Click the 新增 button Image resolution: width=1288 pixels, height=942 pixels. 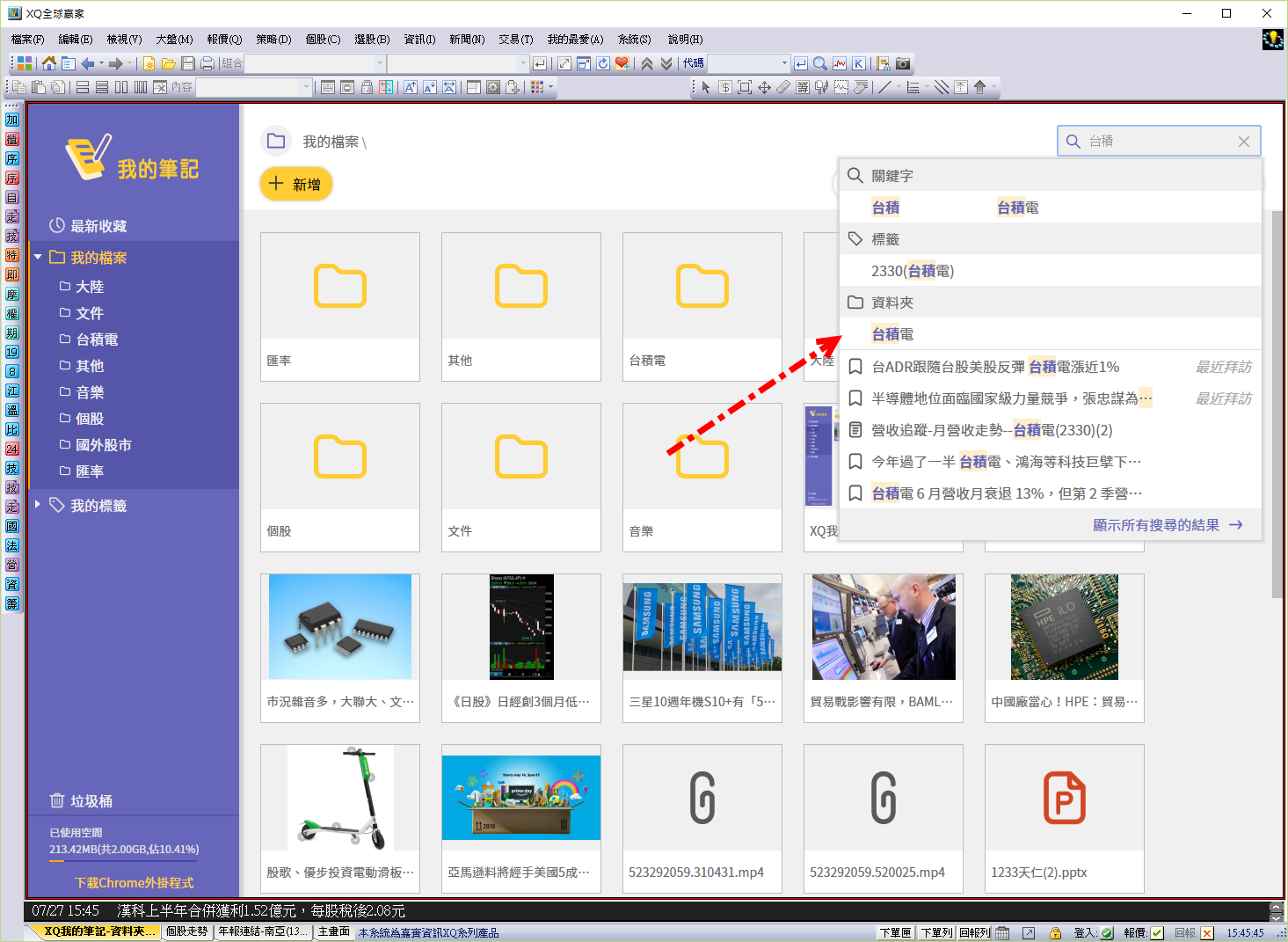tap(295, 184)
